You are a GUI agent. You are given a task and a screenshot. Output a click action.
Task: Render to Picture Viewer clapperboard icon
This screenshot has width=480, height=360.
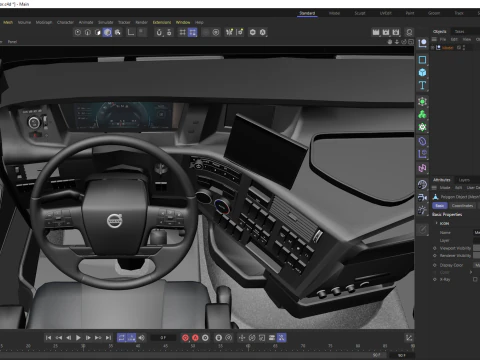click(386, 32)
